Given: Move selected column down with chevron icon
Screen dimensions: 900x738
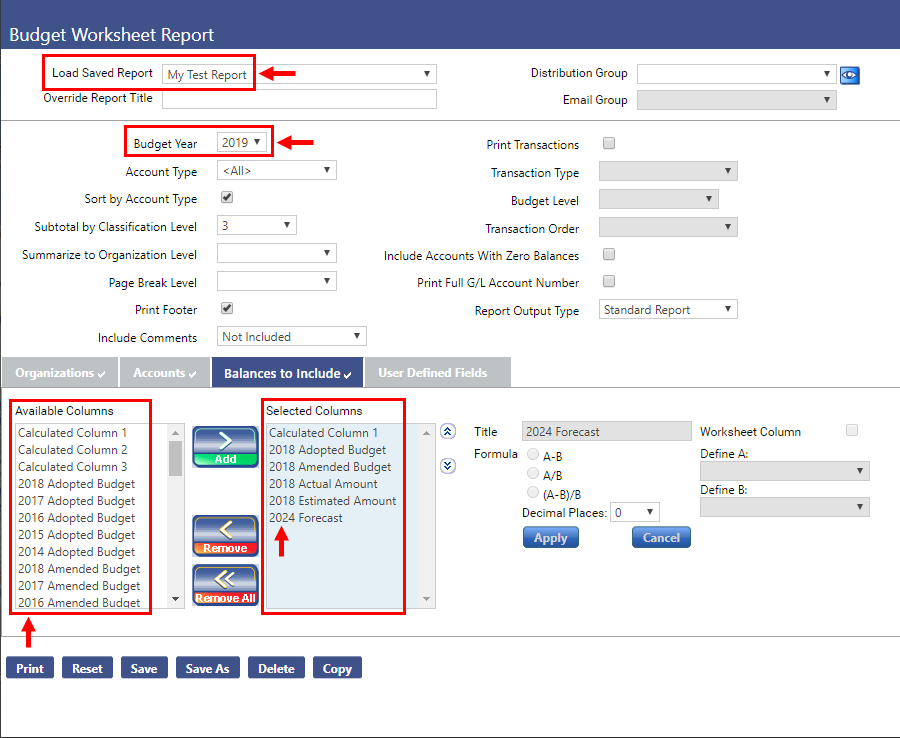Looking at the screenshot, I should 448,464.
